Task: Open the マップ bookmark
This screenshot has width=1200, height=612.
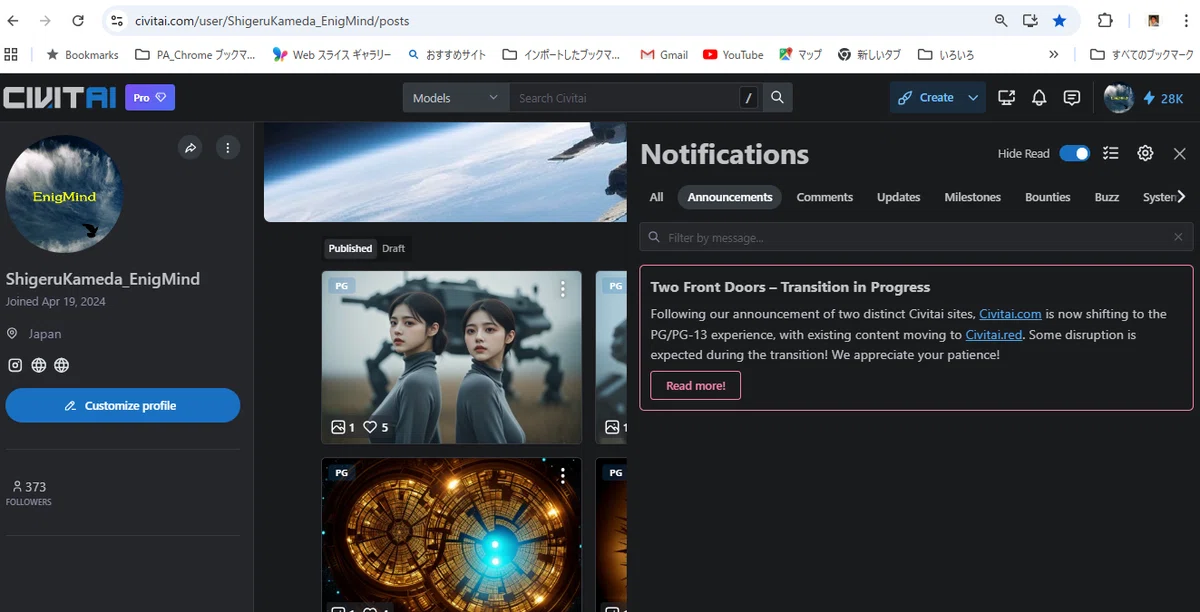Action: tap(800, 55)
